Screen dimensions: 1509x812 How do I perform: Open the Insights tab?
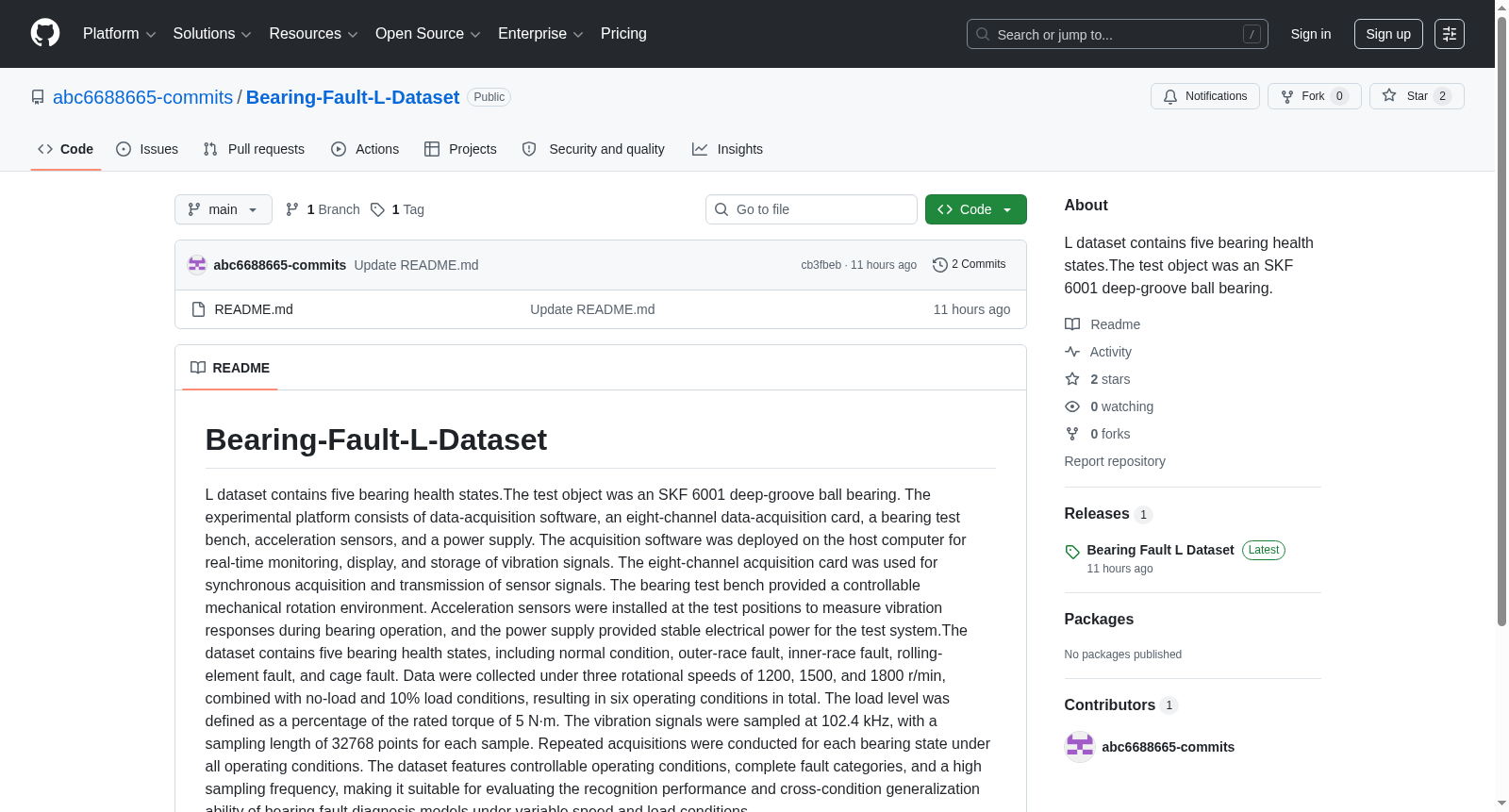pyautogui.click(x=727, y=149)
